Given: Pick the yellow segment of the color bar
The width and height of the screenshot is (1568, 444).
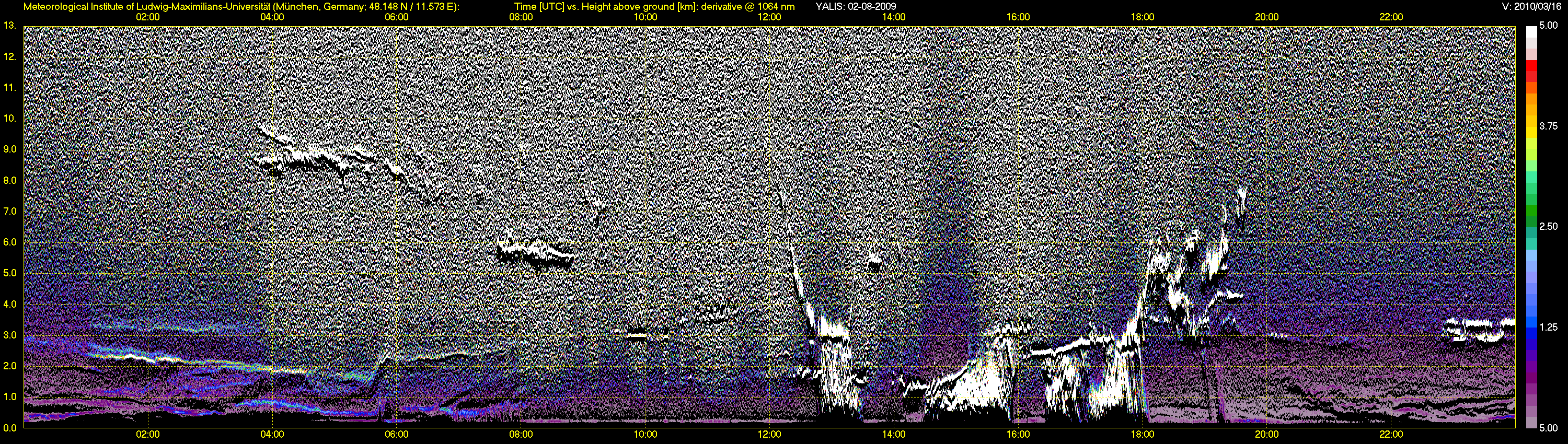Looking at the screenshot, I should coord(1531,134).
